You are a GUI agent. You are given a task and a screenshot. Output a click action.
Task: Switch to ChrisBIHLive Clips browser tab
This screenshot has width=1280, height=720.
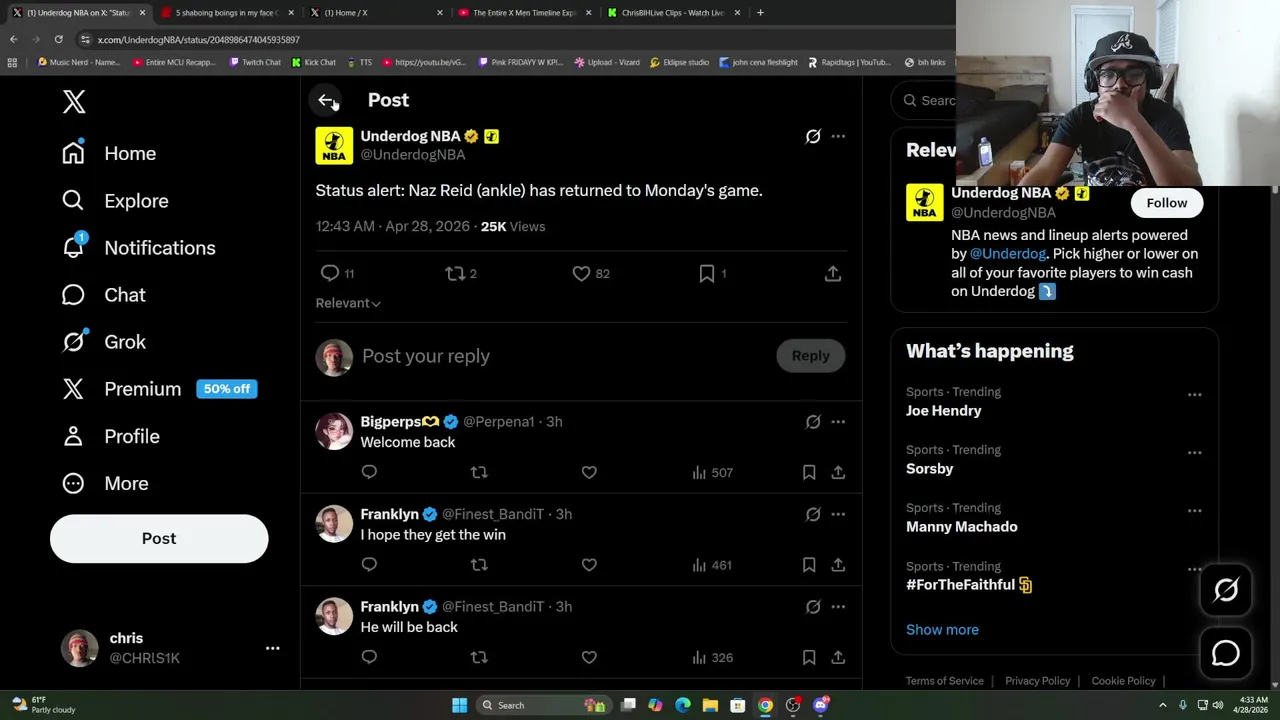(672, 13)
